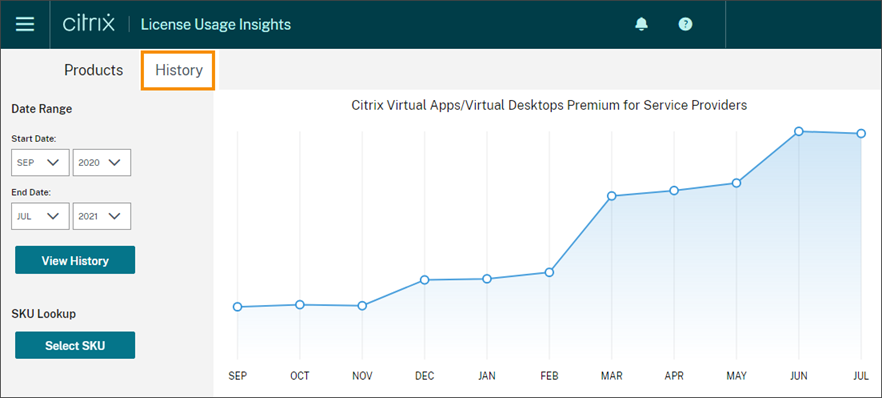Open the Start Date year dropdown (2020)
This screenshot has height=398, width=882.
click(102, 162)
